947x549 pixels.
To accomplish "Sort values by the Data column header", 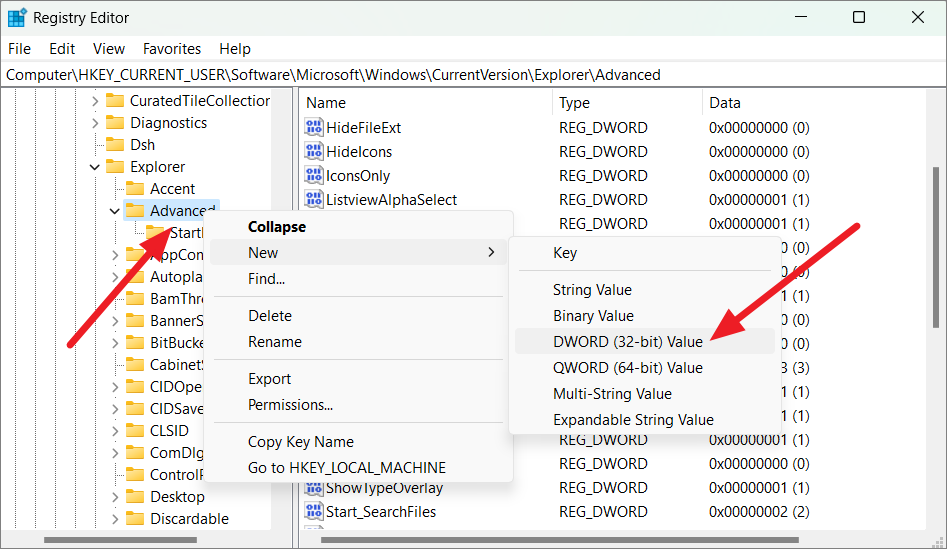I will [x=814, y=103].
